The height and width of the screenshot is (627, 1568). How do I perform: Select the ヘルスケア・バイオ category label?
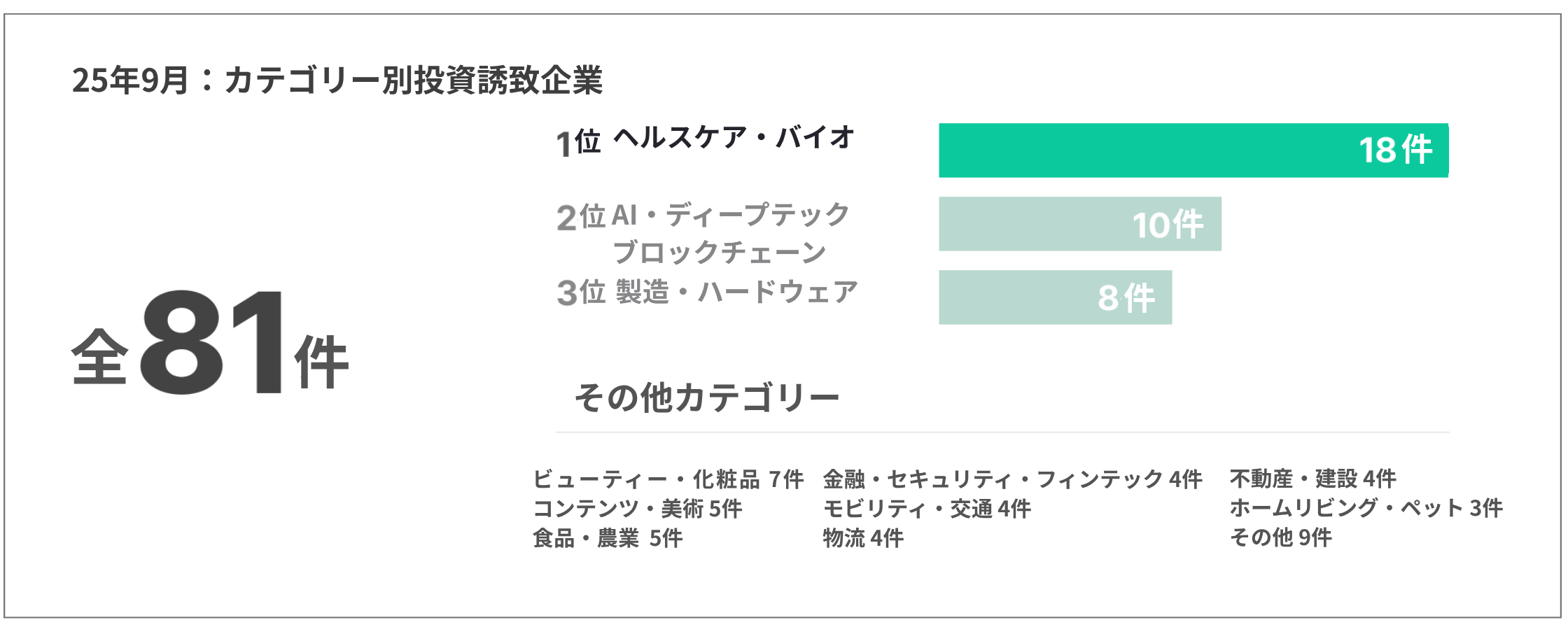click(734, 138)
